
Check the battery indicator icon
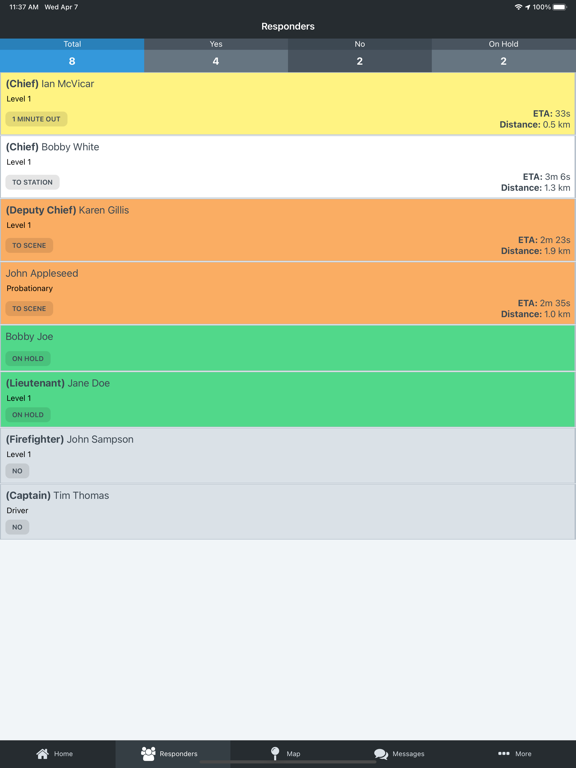click(560, 7)
